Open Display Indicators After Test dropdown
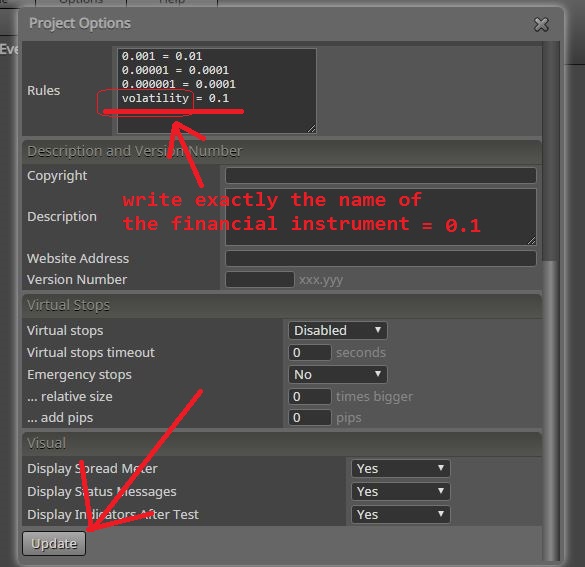This screenshot has width=585, height=567. pos(400,515)
